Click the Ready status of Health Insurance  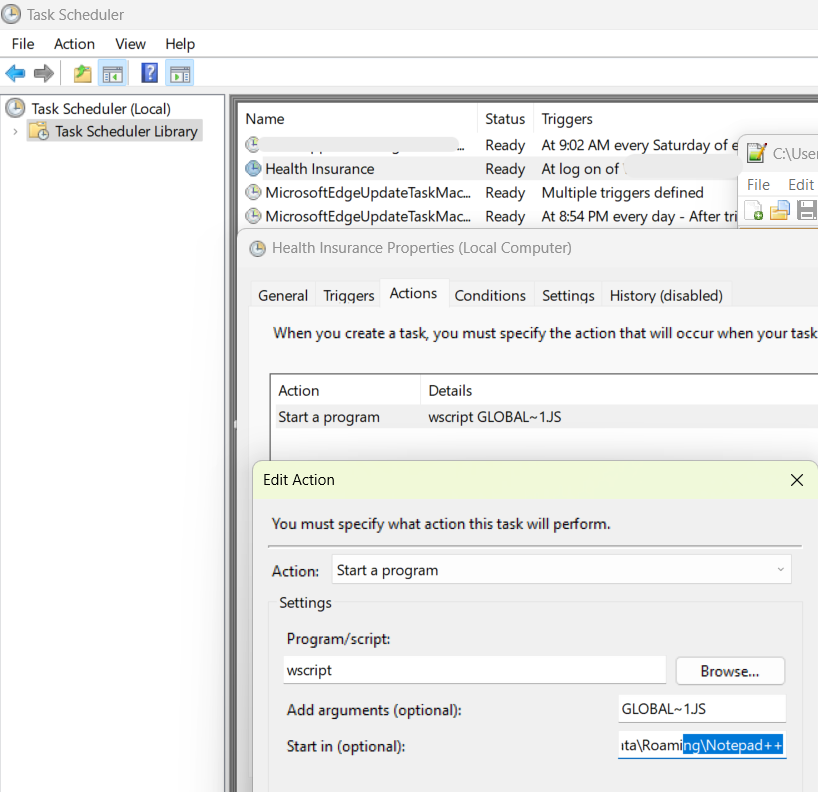coord(504,169)
